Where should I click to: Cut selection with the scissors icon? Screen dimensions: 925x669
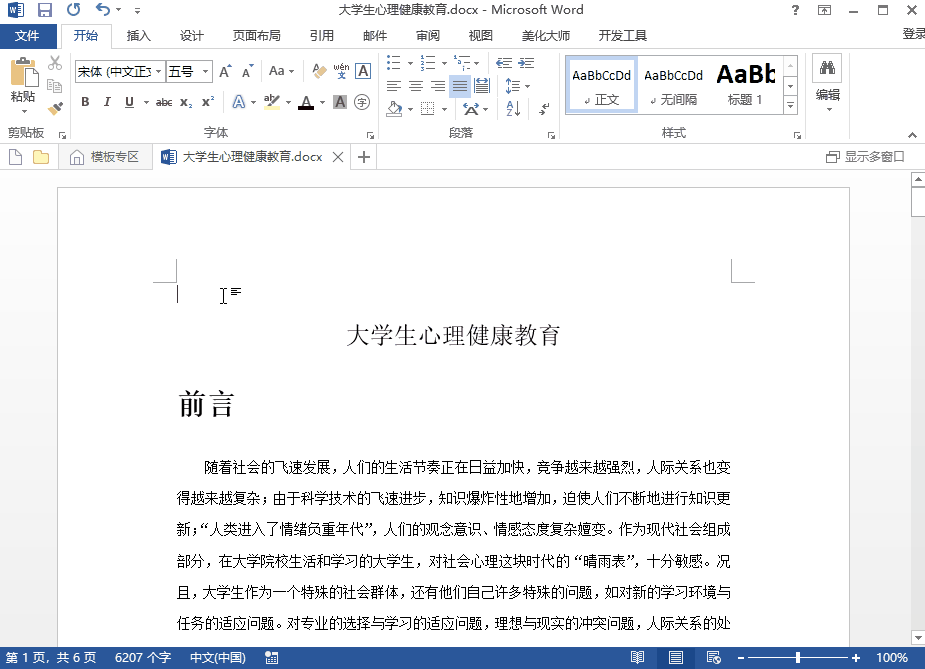(55, 63)
